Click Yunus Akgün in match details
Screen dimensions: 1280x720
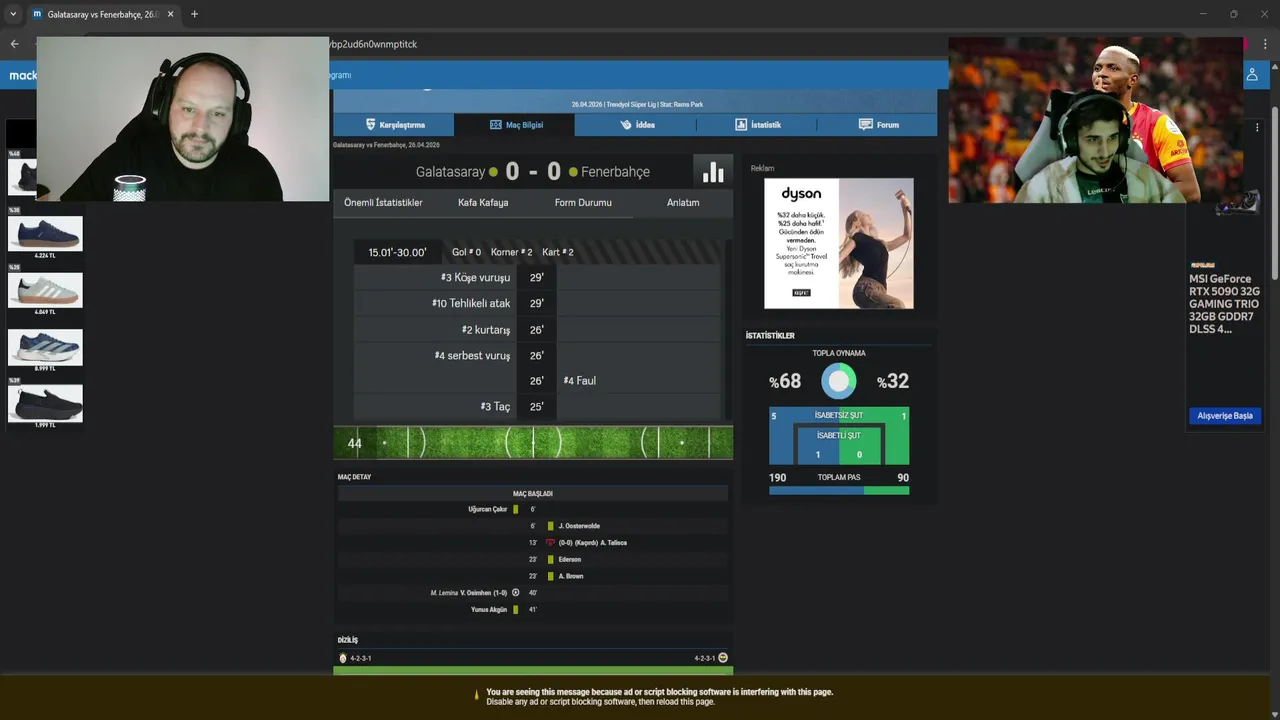pos(489,609)
